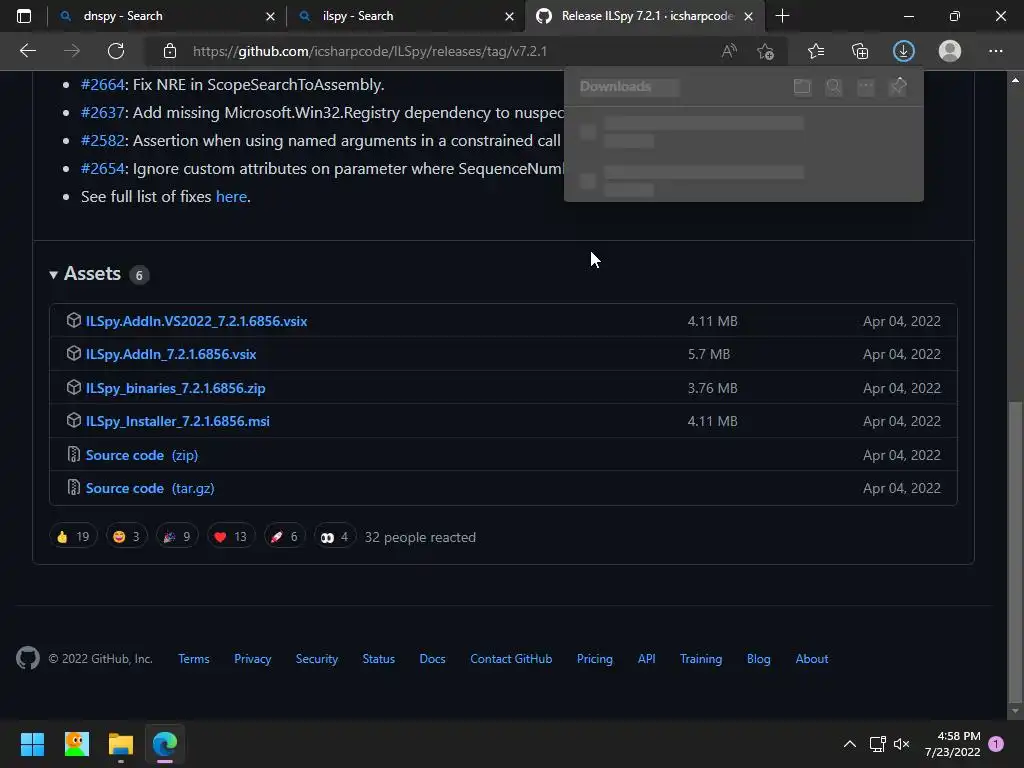This screenshot has height=768, width=1024.
Task: Search downloads using the magnifier icon
Action: coord(834,86)
